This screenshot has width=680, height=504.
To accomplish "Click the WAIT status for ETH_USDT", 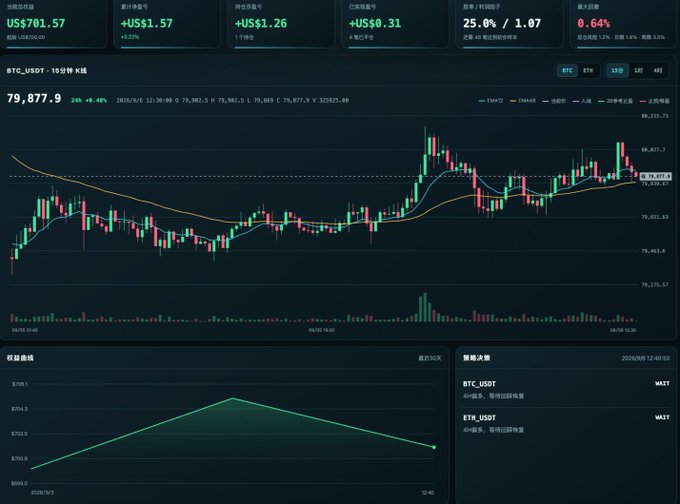I will [x=662, y=417].
